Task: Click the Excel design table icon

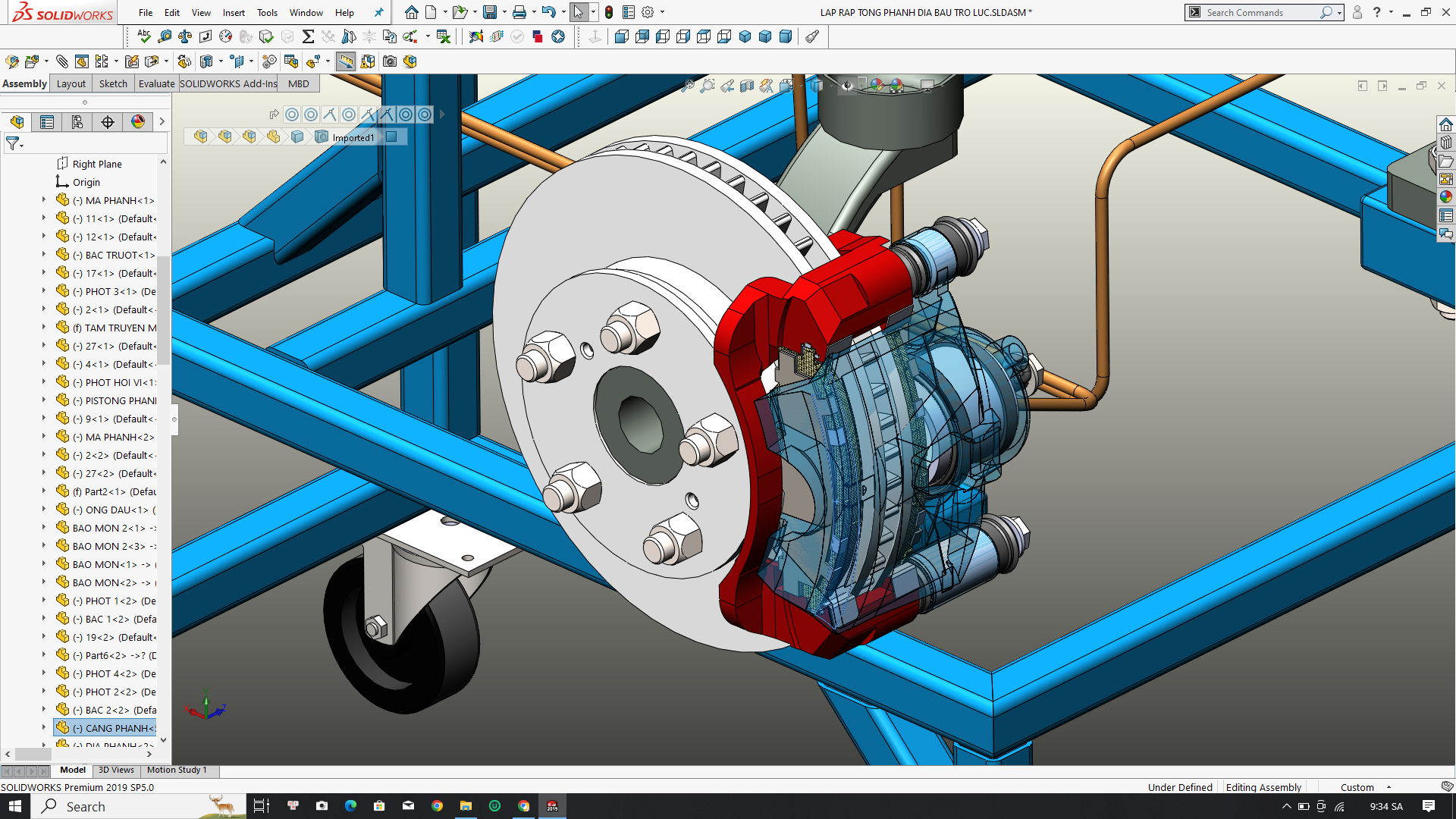Action: click(x=444, y=36)
